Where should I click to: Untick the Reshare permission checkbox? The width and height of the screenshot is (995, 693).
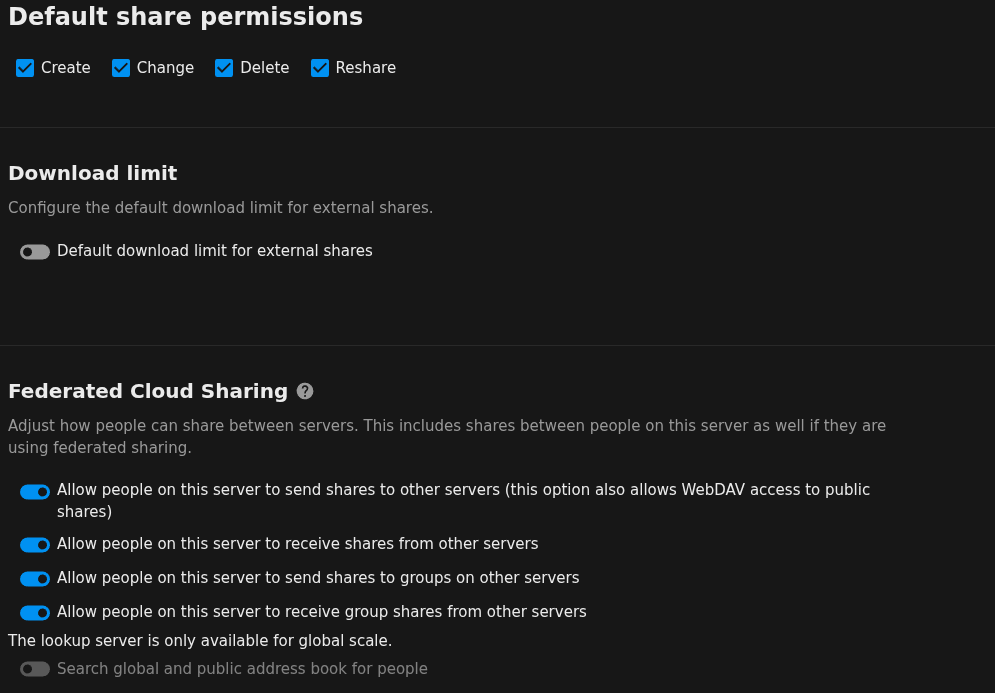point(320,68)
